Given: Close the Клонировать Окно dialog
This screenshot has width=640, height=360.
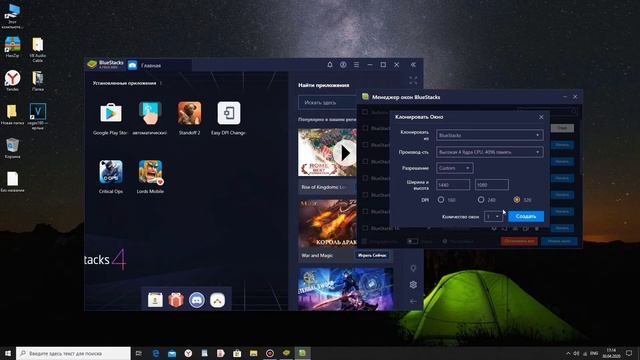Looking at the screenshot, I should point(541,117).
